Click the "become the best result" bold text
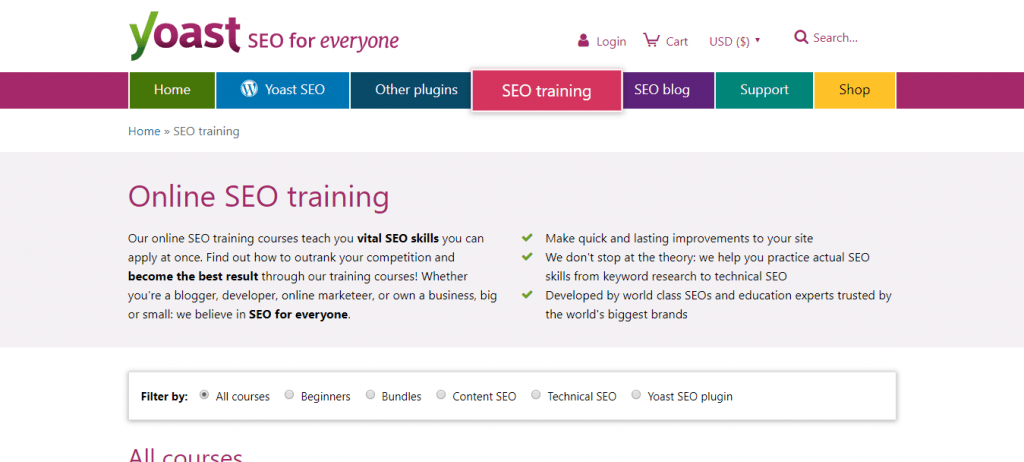Screen dimensions: 1024x462 (193, 276)
